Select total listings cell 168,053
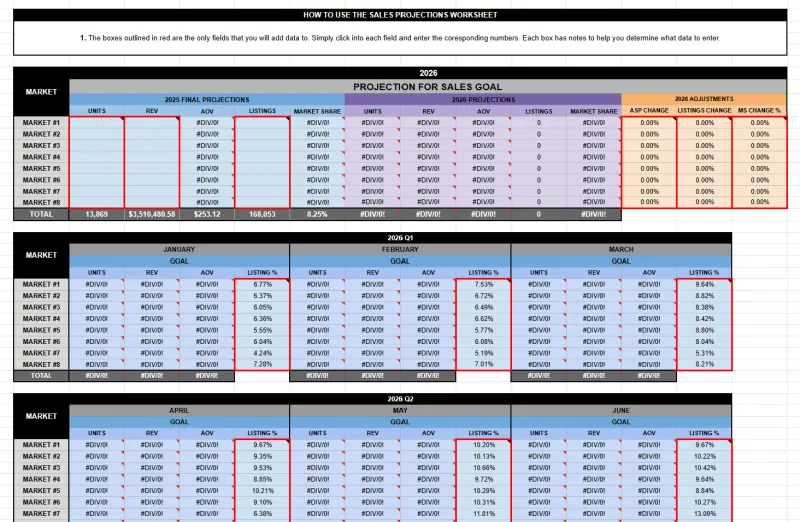This screenshot has height=522, width=800. (262, 214)
